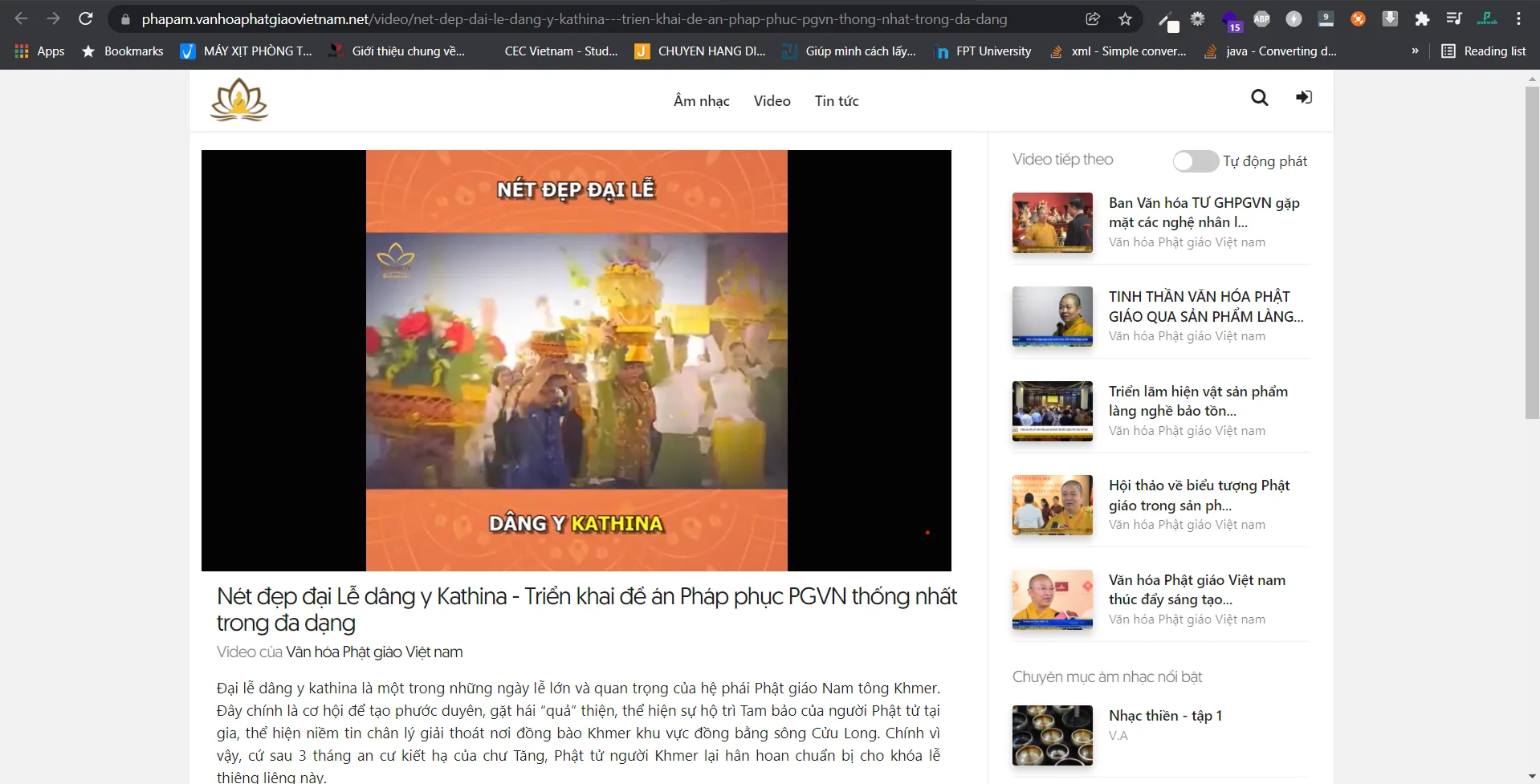The height and width of the screenshot is (784, 1540).
Task: Open the Bookmarks star folder
Action: [x=122, y=51]
